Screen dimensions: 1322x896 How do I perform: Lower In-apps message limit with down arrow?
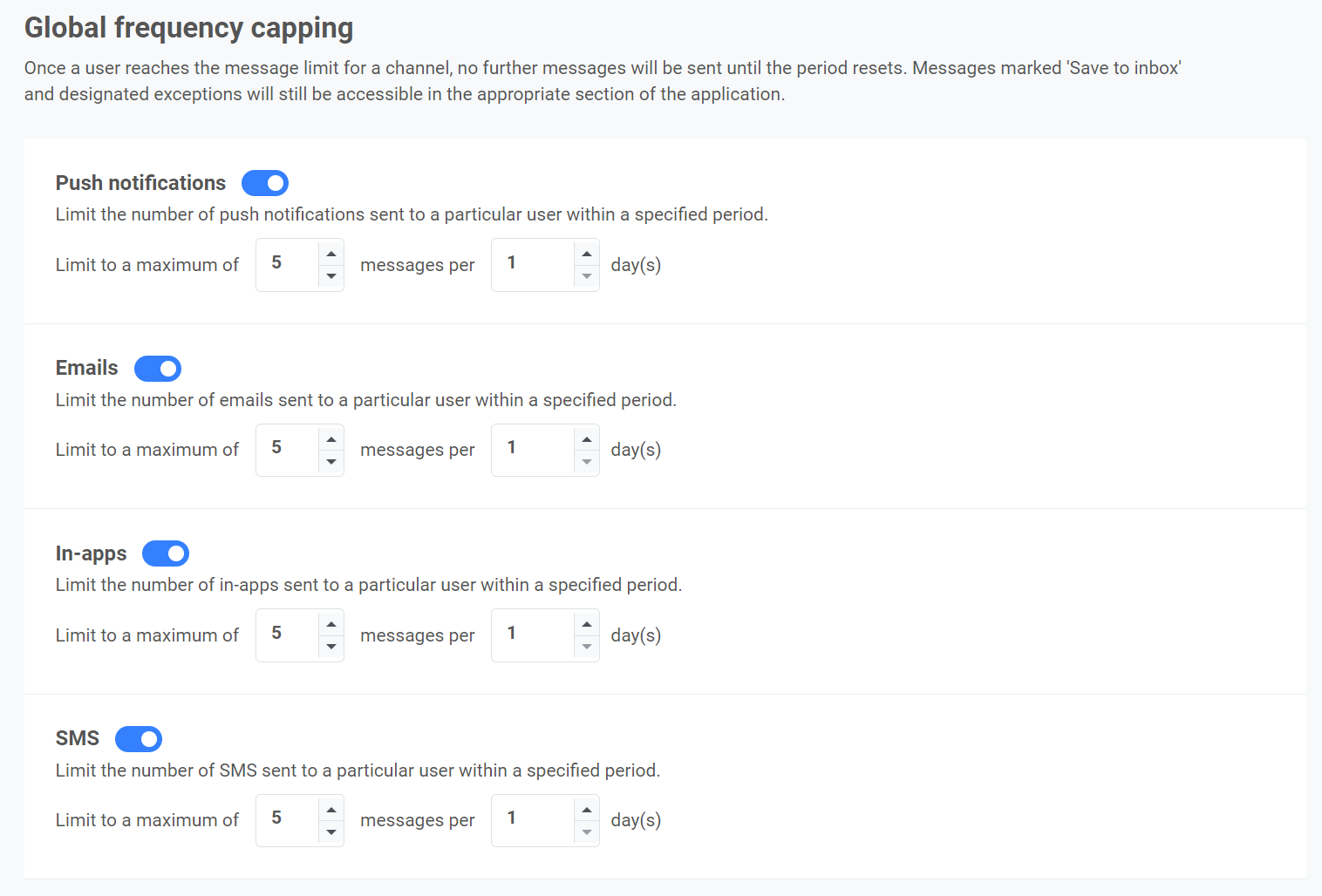point(331,647)
